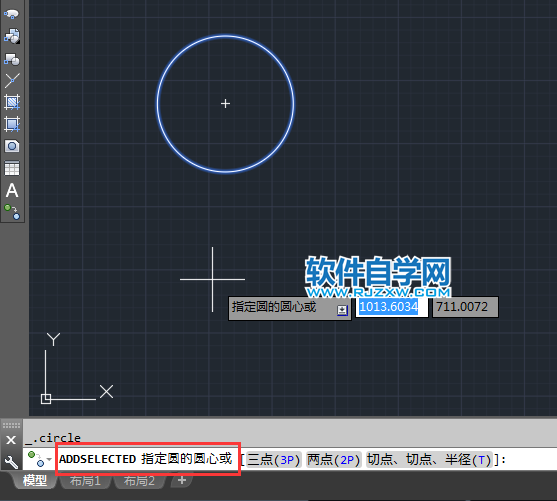The height and width of the screenshot is (501, 557).
Task: Choose the 三点(3P) command option
Action: [x=274, y=460]
